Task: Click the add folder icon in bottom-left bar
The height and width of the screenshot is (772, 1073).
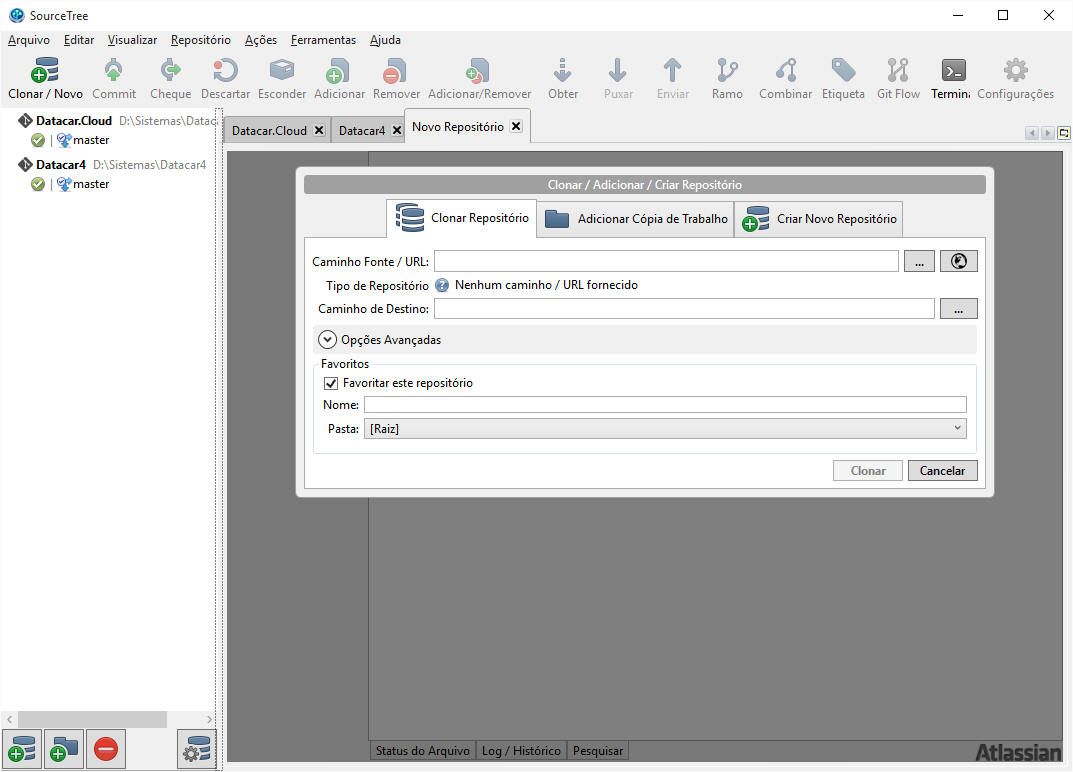Action: pos(64,749)
